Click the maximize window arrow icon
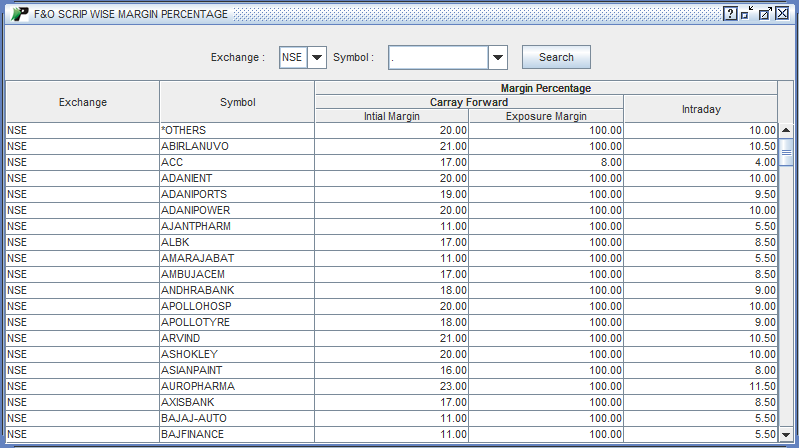799x448 pixels. pyautogui.click(x=765, y=14)
